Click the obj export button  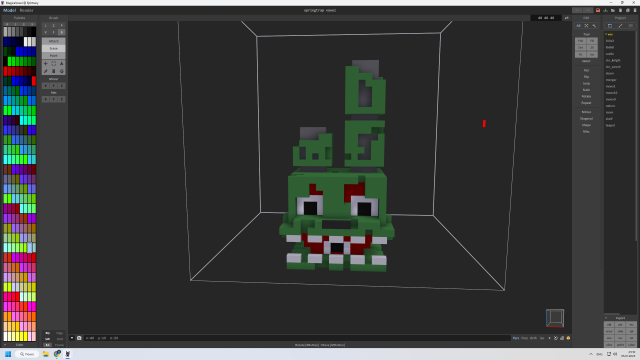609,325
